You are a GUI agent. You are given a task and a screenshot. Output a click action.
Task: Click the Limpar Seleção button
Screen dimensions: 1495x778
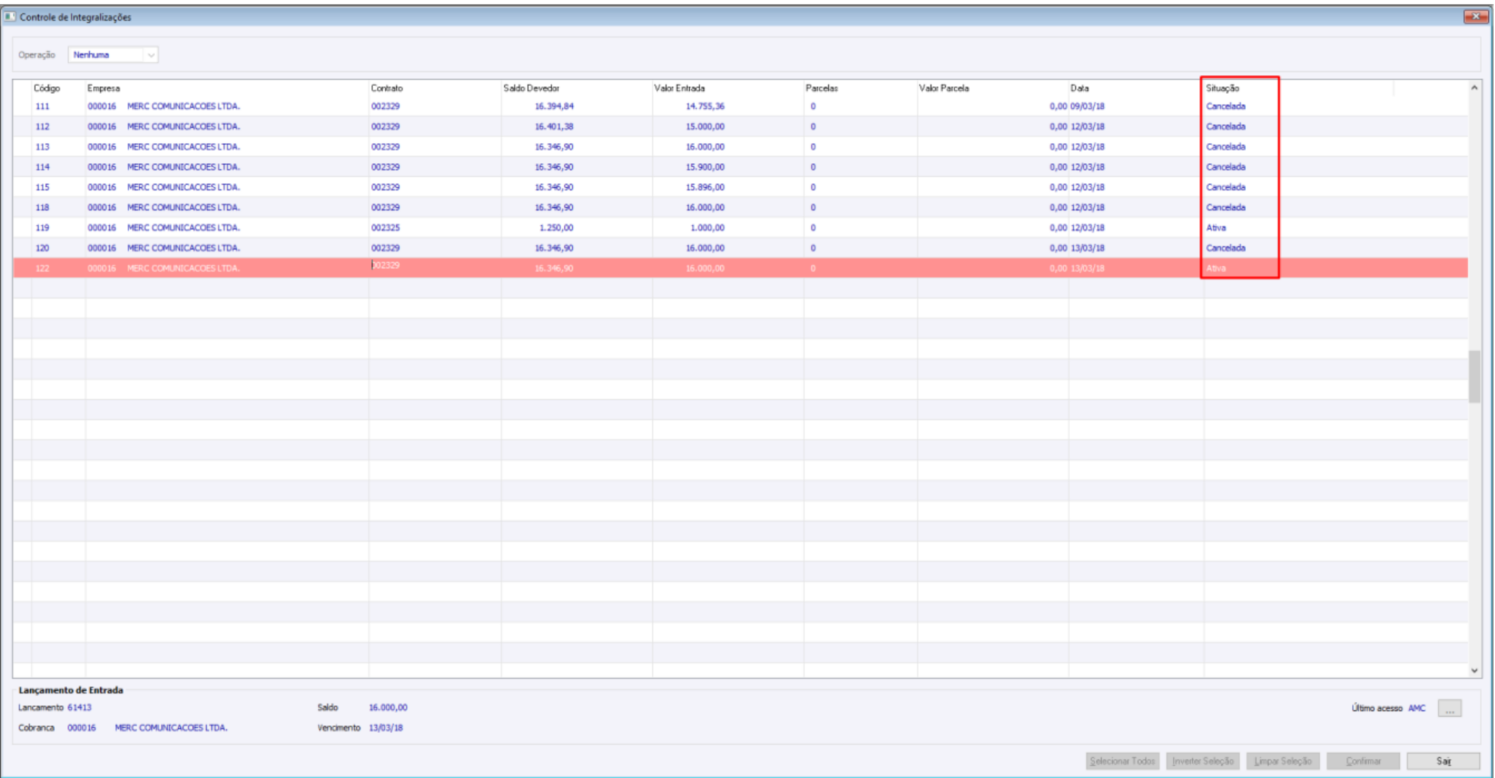(1283, 762)
